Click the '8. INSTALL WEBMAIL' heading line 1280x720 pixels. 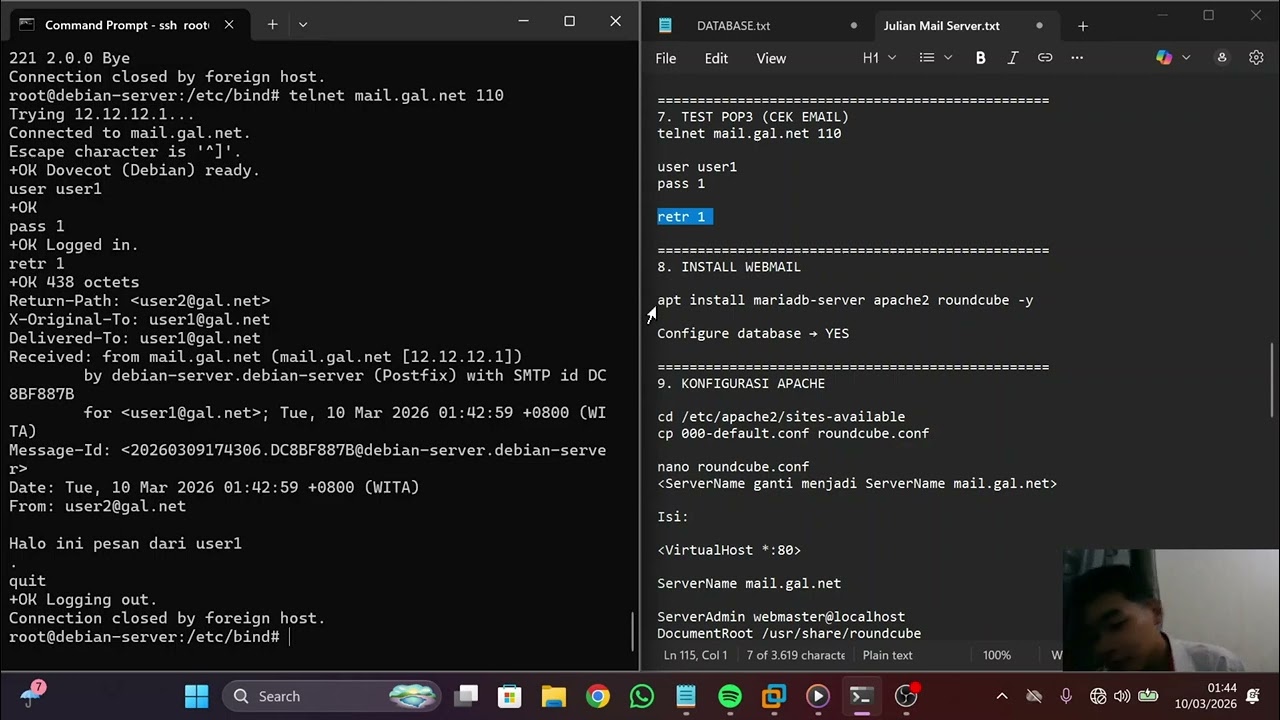[729, 267]
